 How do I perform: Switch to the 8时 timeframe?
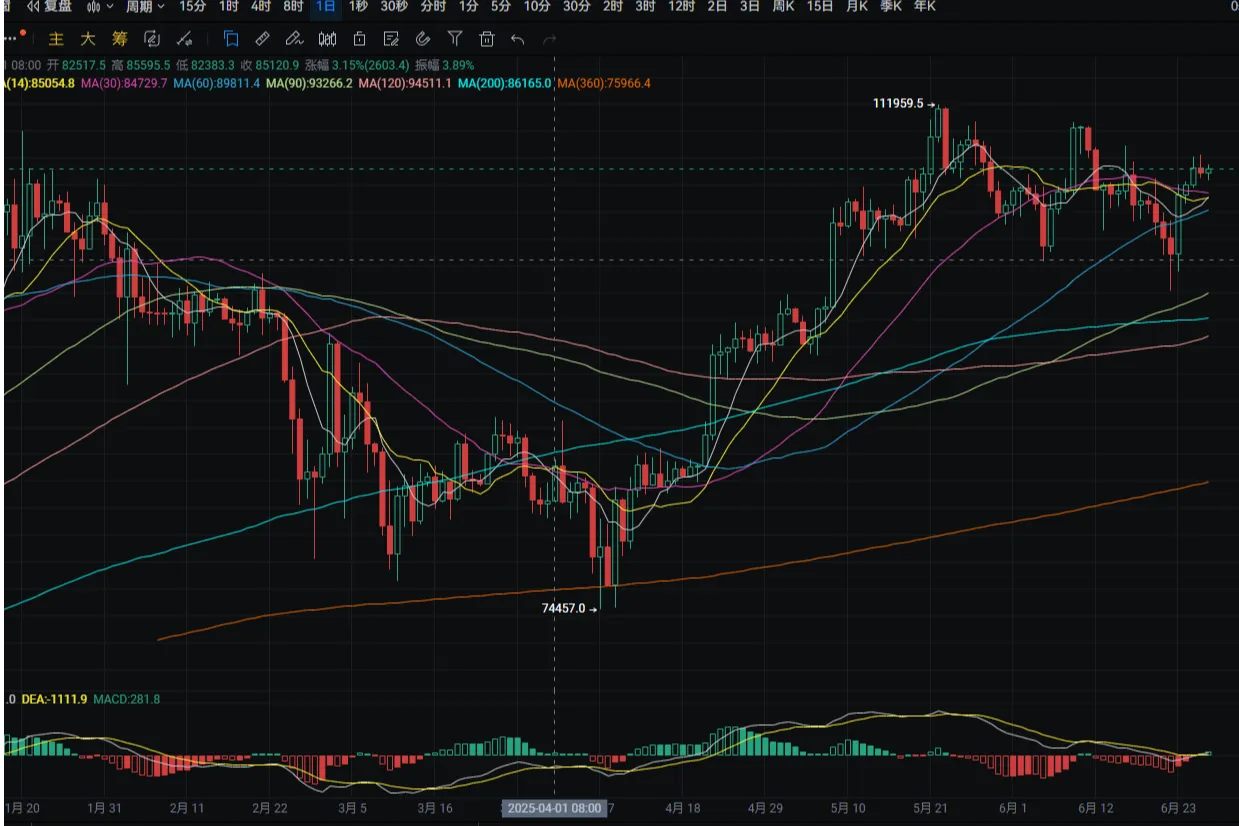tap(293, 6)
